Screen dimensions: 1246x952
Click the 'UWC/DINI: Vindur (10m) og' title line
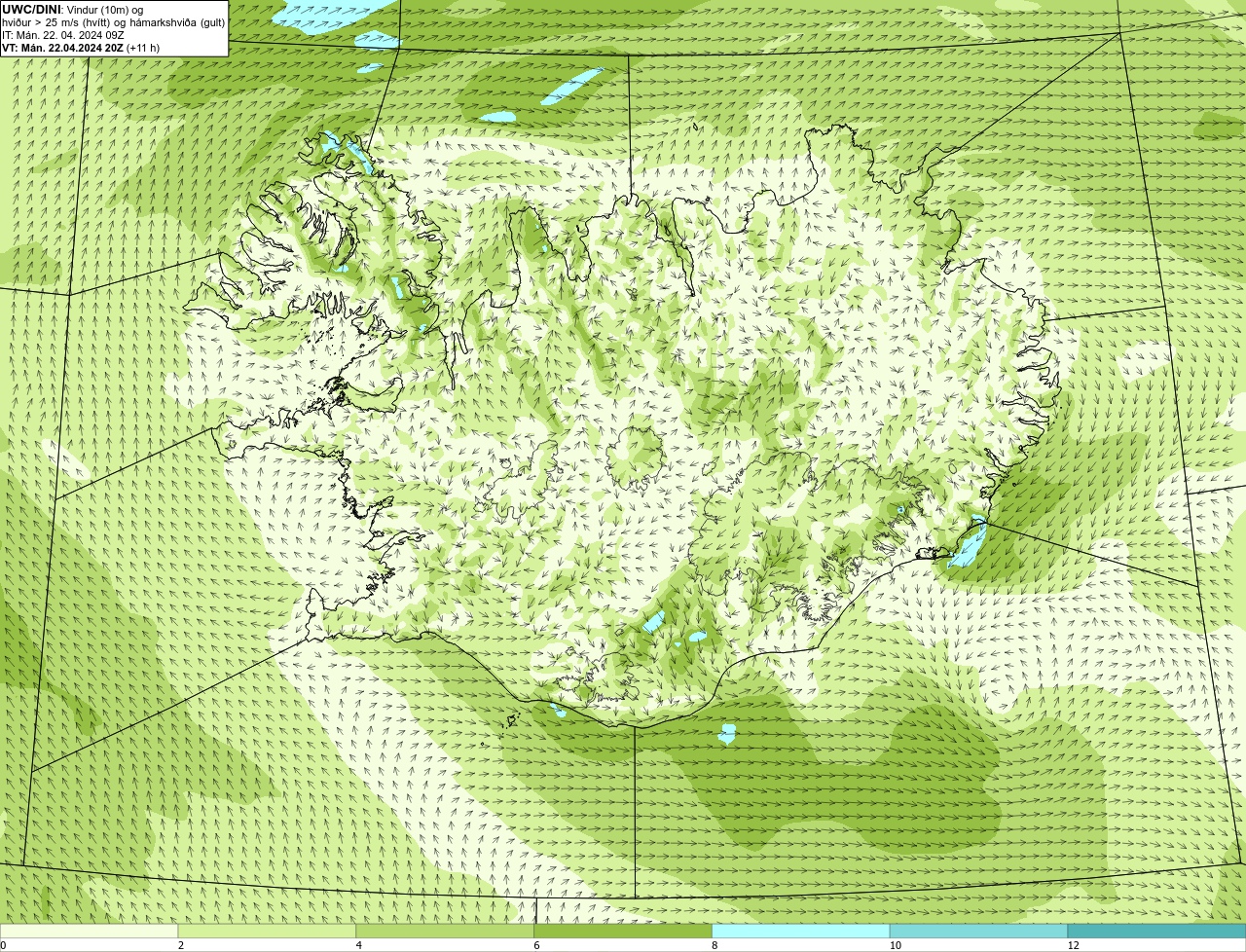pyautogui.click(x=73, y=10)
